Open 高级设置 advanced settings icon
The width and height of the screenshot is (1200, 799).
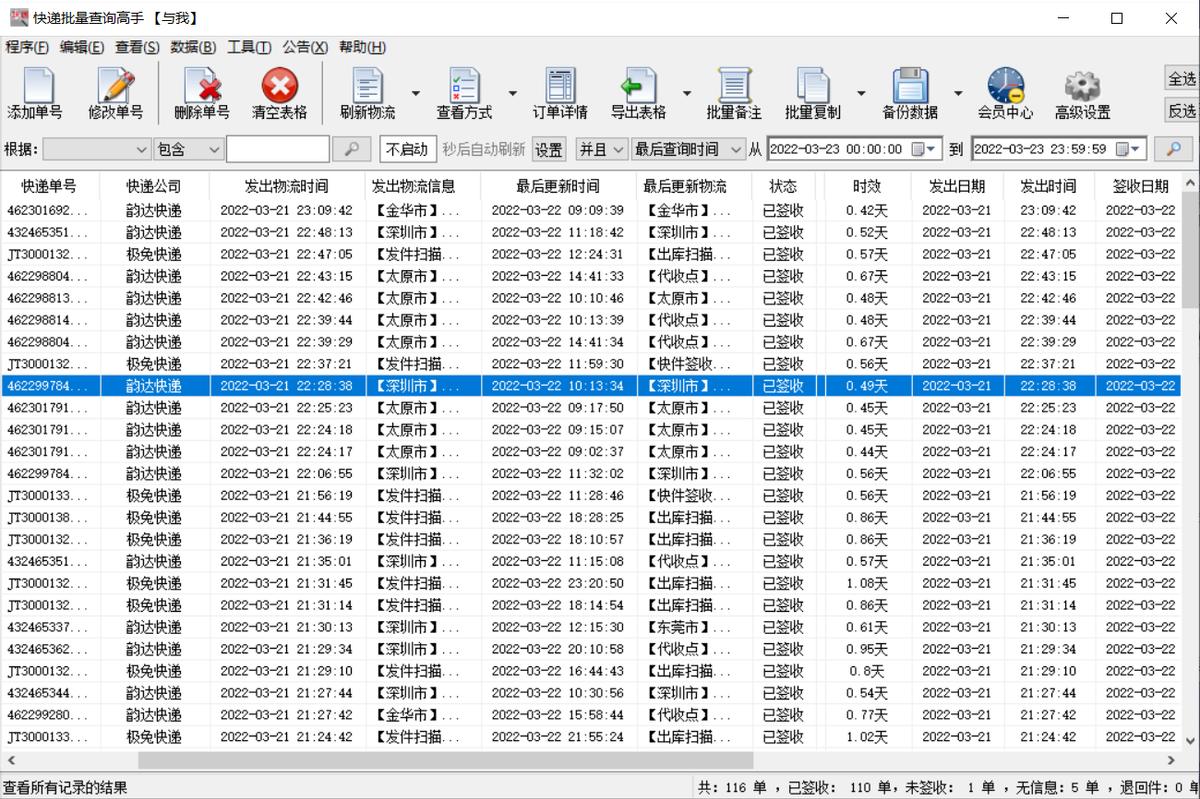pos(1081,93)
